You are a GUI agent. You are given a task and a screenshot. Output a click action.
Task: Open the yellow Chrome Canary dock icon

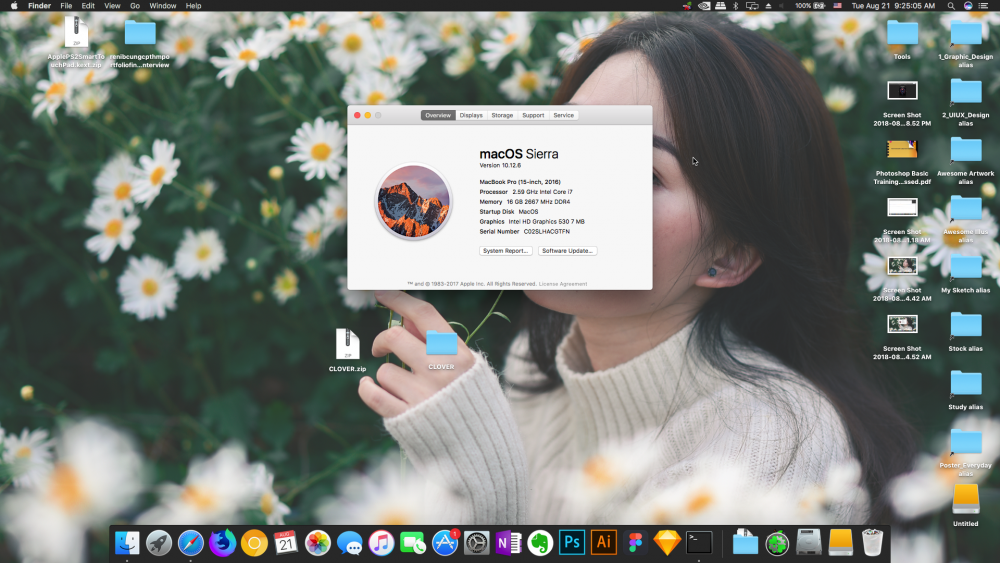254,543
